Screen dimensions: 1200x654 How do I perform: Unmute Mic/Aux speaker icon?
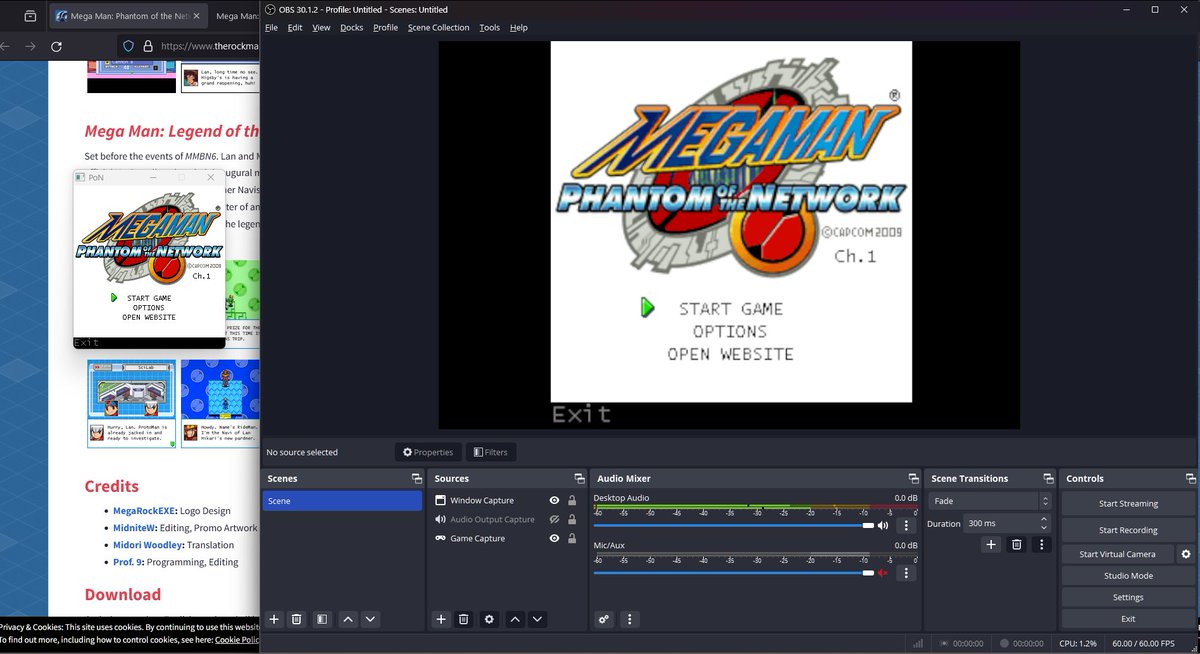[x=883, y=573]
